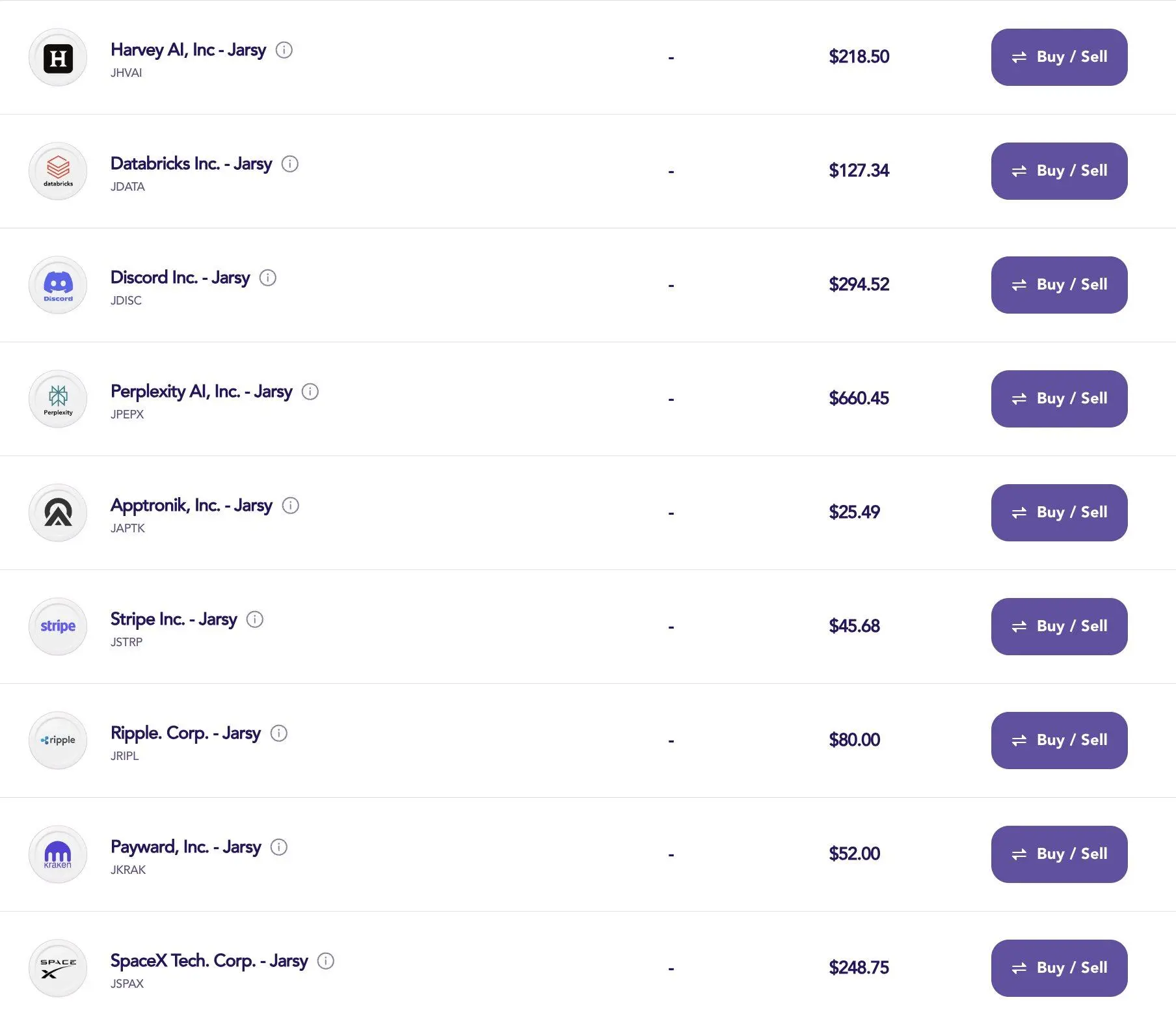This screenshot has height=1019, width=1176.
Task: Click info icon next to Ripple Corp.
Action: tap(279, 733)
